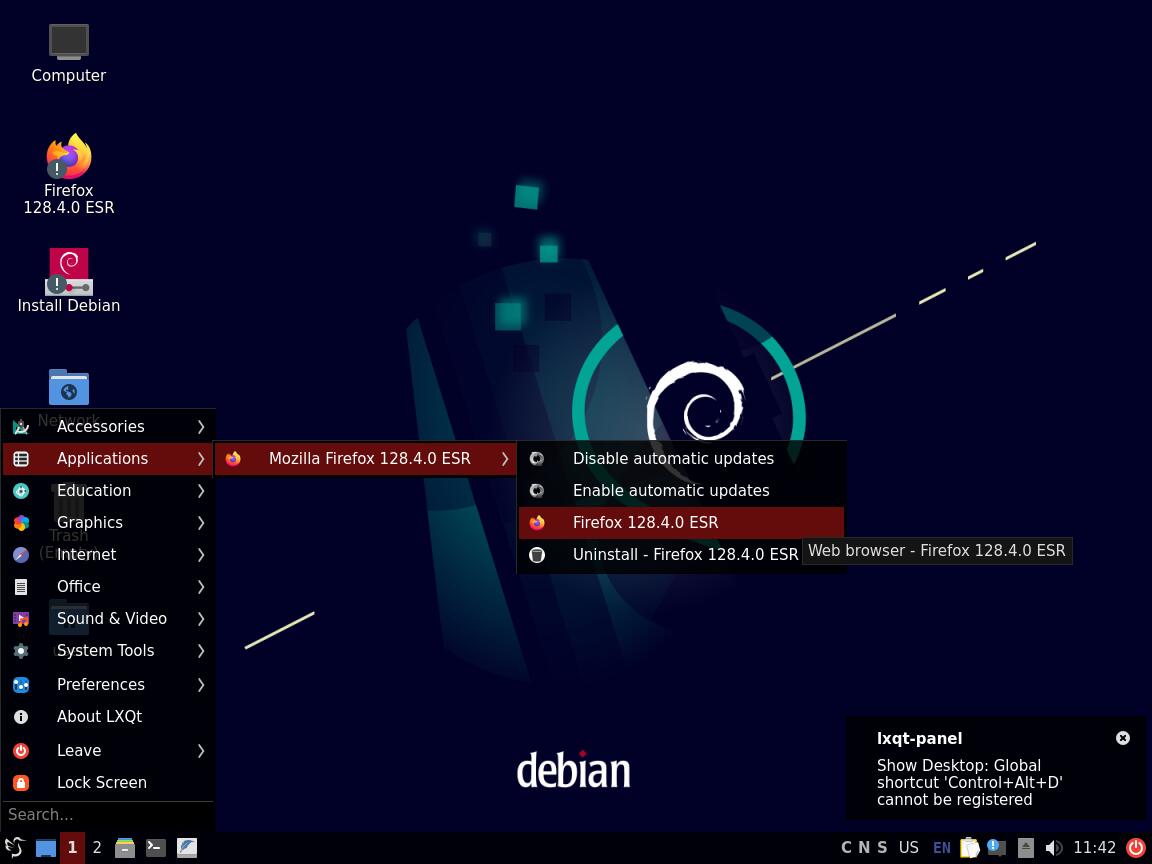
Task: Click the EN input method indicator
Action: (942, 848)
